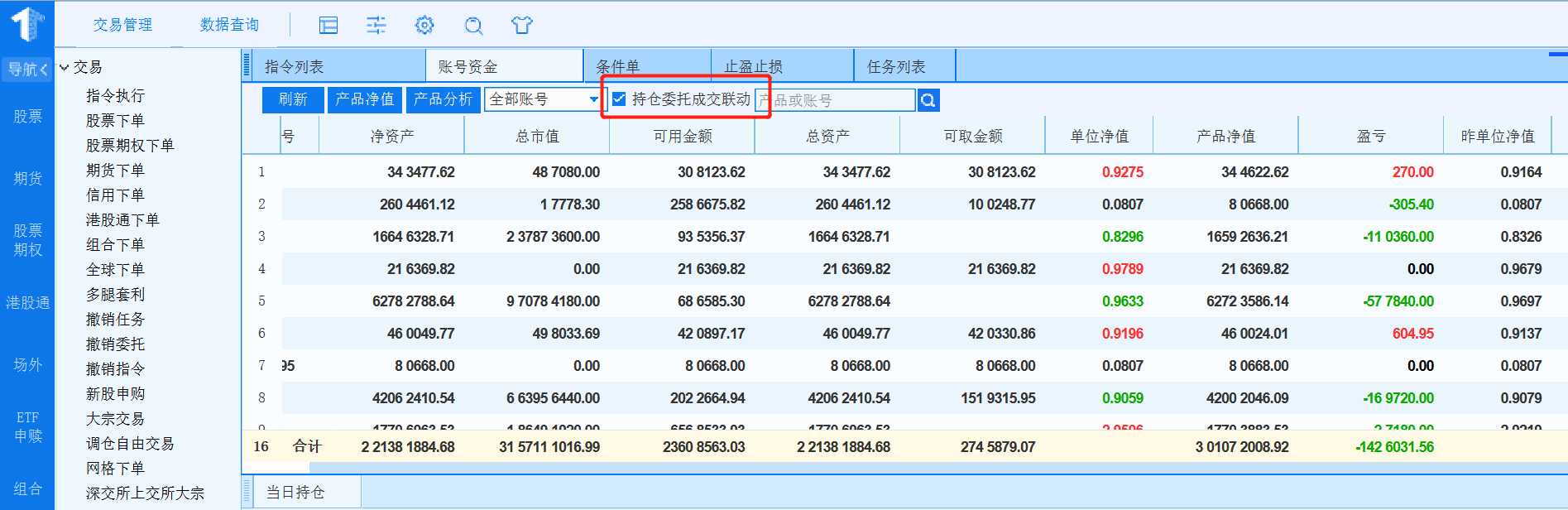
Task: Open 期货下单 tree item
Action: tap(115, 171)
